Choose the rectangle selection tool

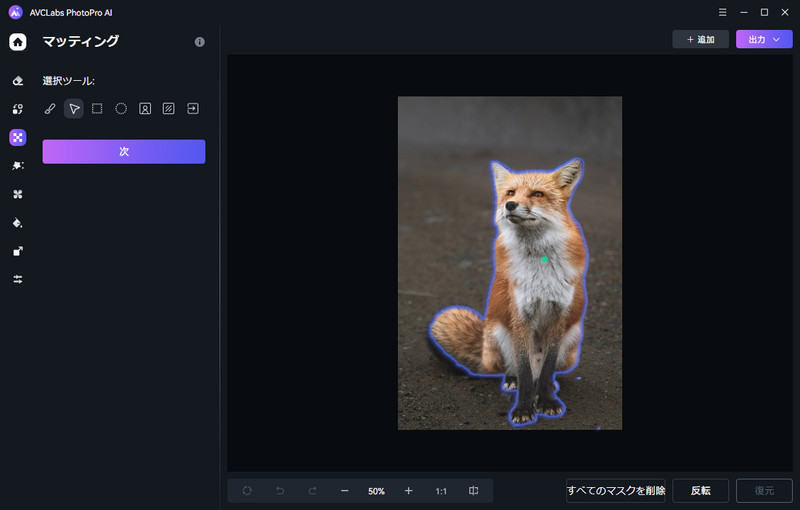tap(97, 108)
